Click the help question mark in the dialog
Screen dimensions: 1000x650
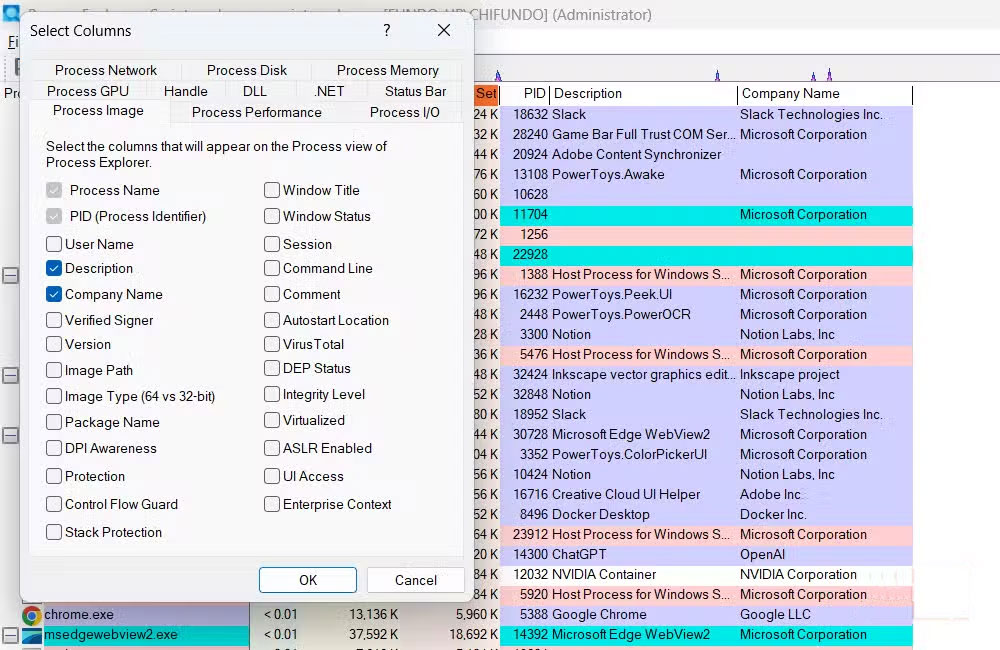pyautogui.click(x=386, y=31)
